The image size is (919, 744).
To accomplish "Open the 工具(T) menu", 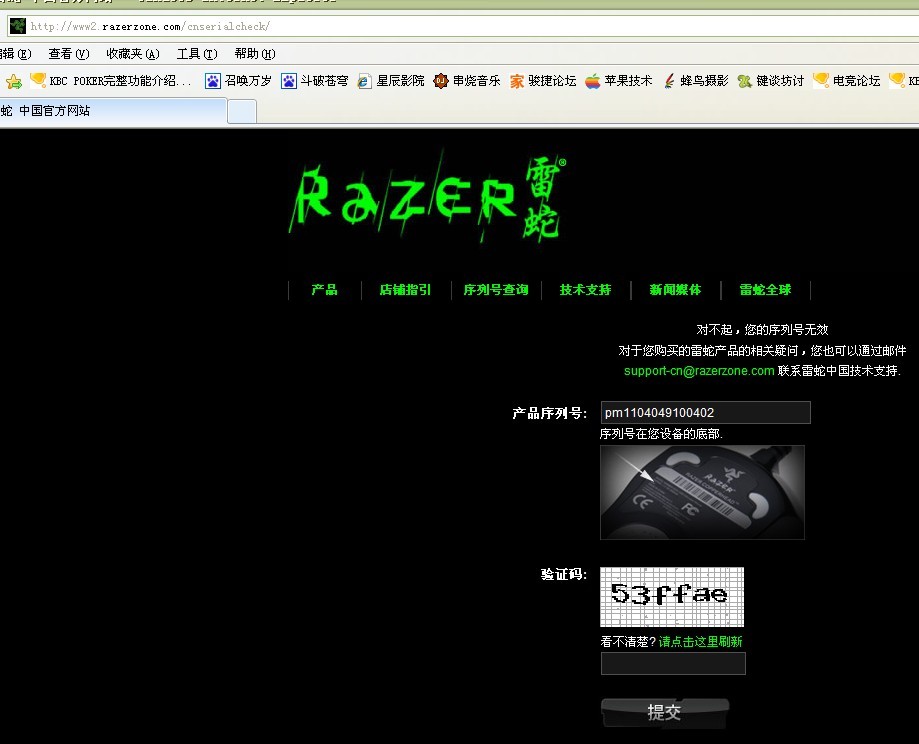I will coord(197,54).
